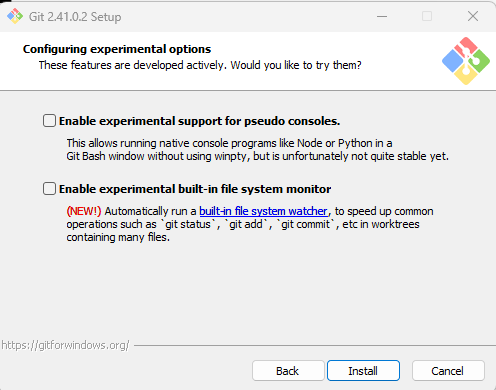Image resolution: width=496 pixels, height=390 pixels.
Task: Start installation with the Install button
Action: (x=363, y=371)
